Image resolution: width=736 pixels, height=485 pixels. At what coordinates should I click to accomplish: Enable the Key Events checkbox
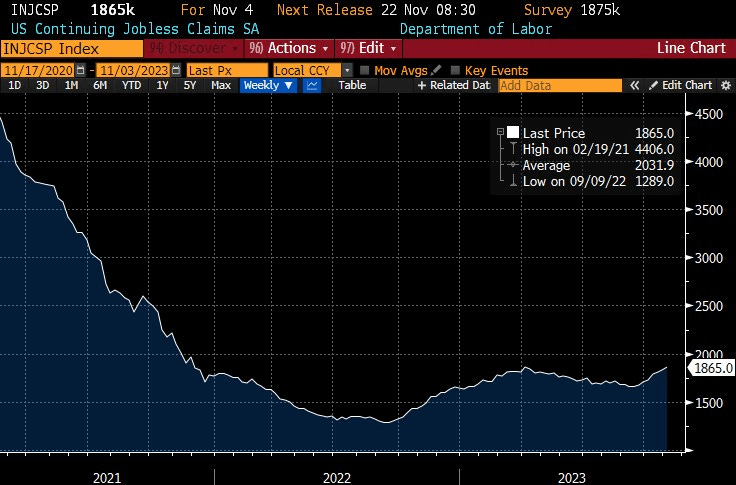pyautogui.click(x=456, y=70)
